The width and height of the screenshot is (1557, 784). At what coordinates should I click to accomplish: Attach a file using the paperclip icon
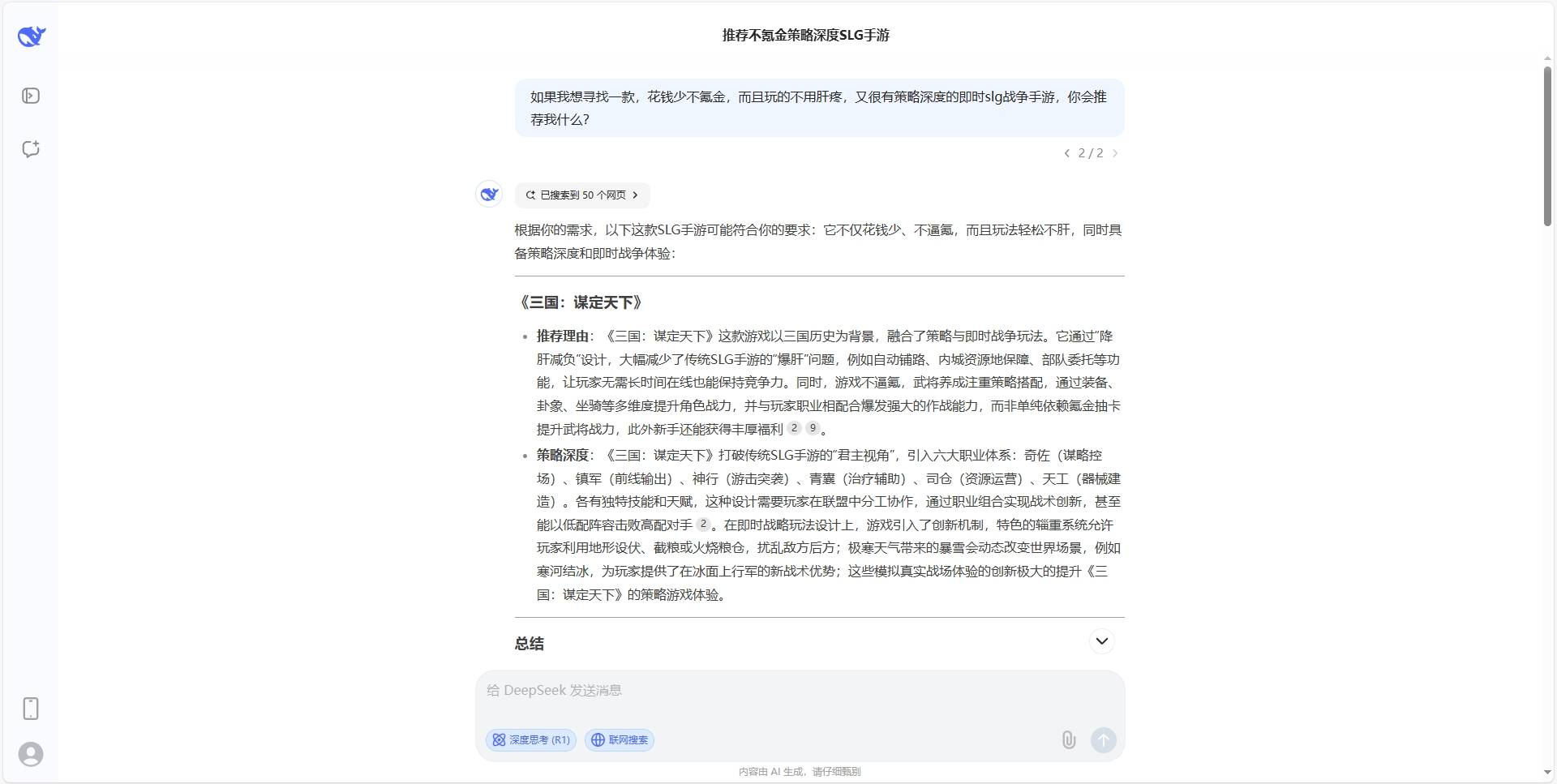click(x=1068, y=739)
